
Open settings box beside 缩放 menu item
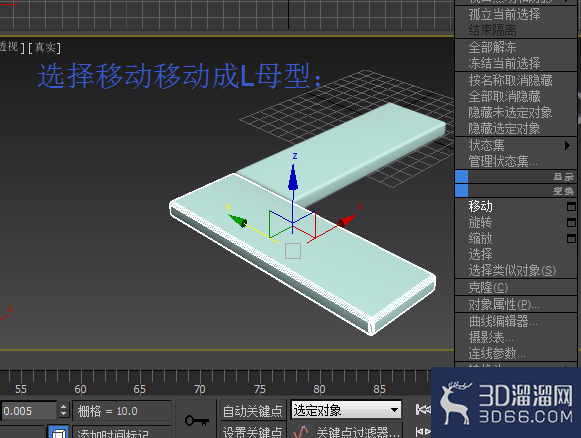[x=571, y=238]
